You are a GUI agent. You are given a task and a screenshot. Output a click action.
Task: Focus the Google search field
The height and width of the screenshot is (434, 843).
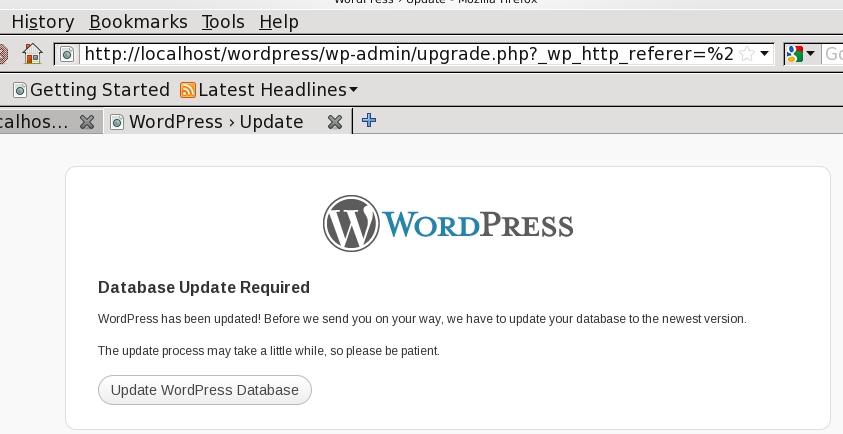tap(833, 54)
